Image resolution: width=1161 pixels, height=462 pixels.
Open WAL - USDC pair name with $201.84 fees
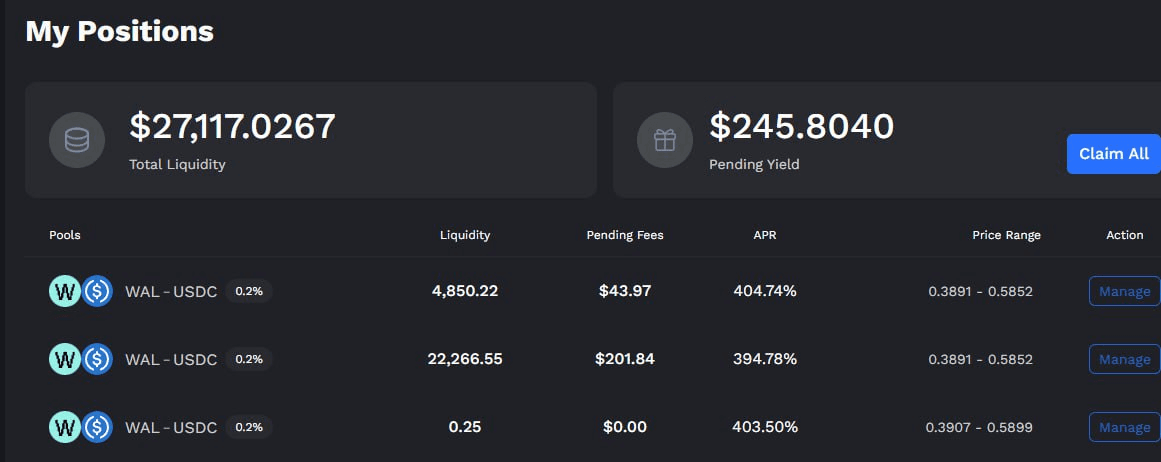tap(171, 359)
